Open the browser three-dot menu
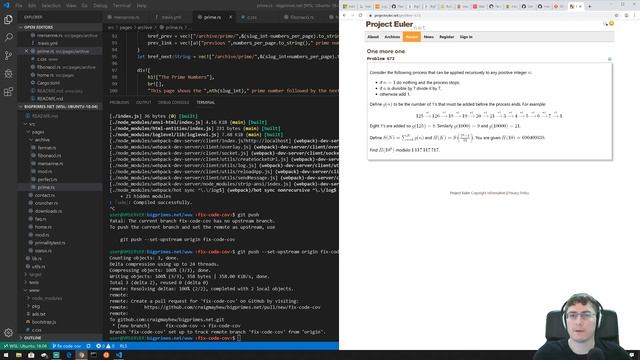 (x=635, y=15)
